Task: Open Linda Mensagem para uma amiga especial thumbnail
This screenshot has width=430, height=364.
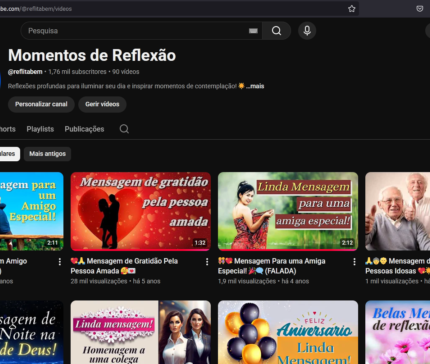Action: point(288,211)
